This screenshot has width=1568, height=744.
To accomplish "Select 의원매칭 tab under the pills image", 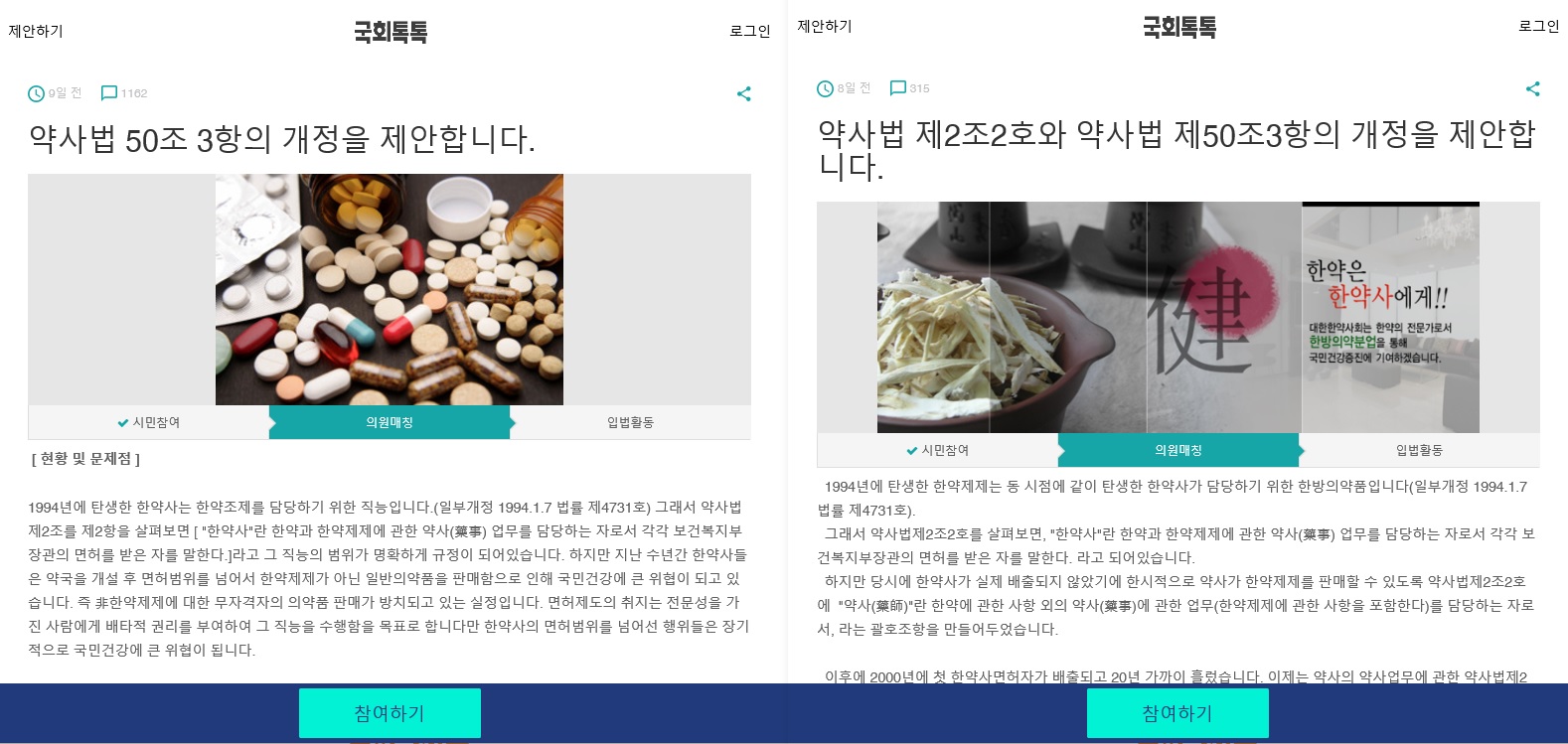I will [390, 422].
